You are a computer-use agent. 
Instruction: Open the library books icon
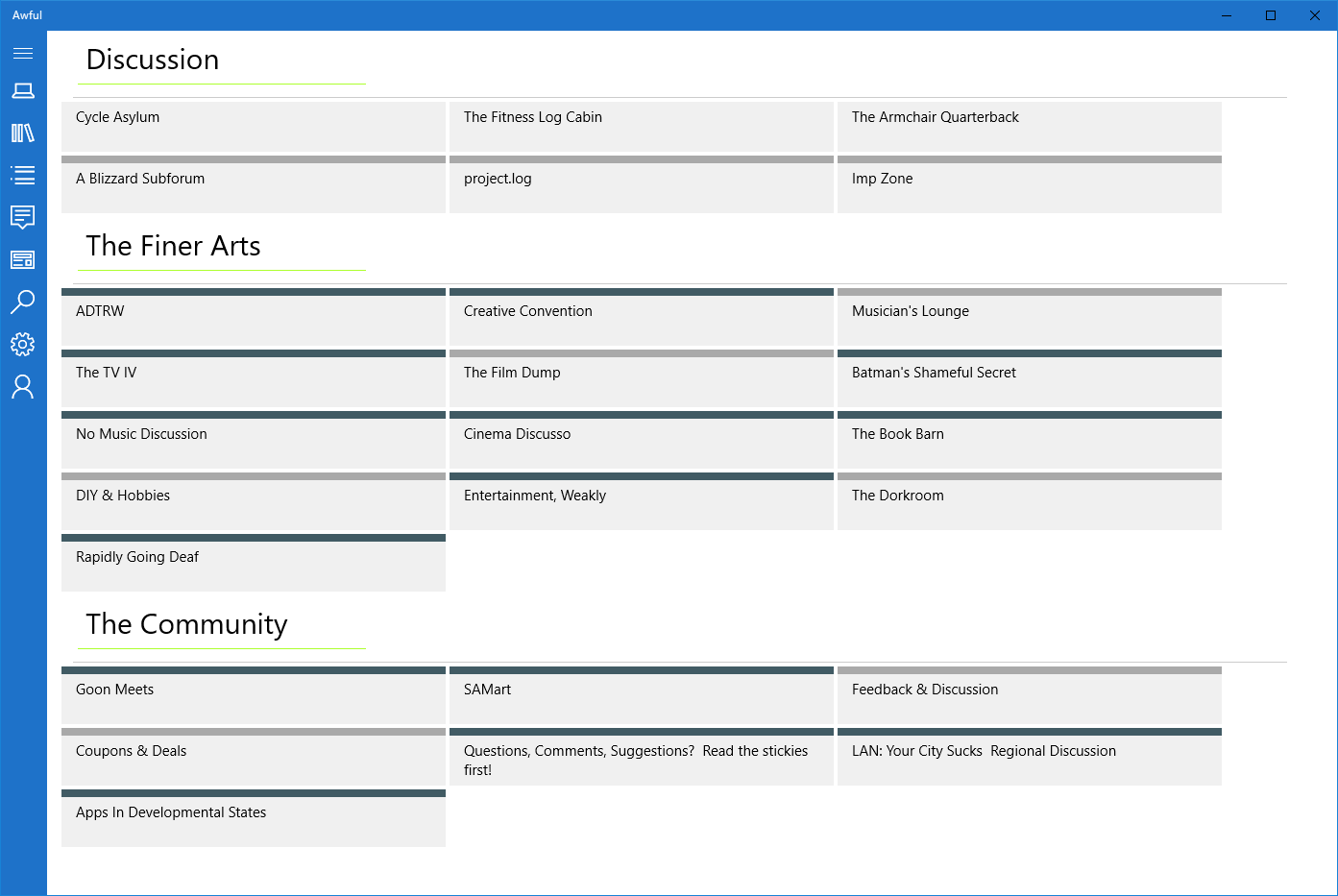coord(23,133)
